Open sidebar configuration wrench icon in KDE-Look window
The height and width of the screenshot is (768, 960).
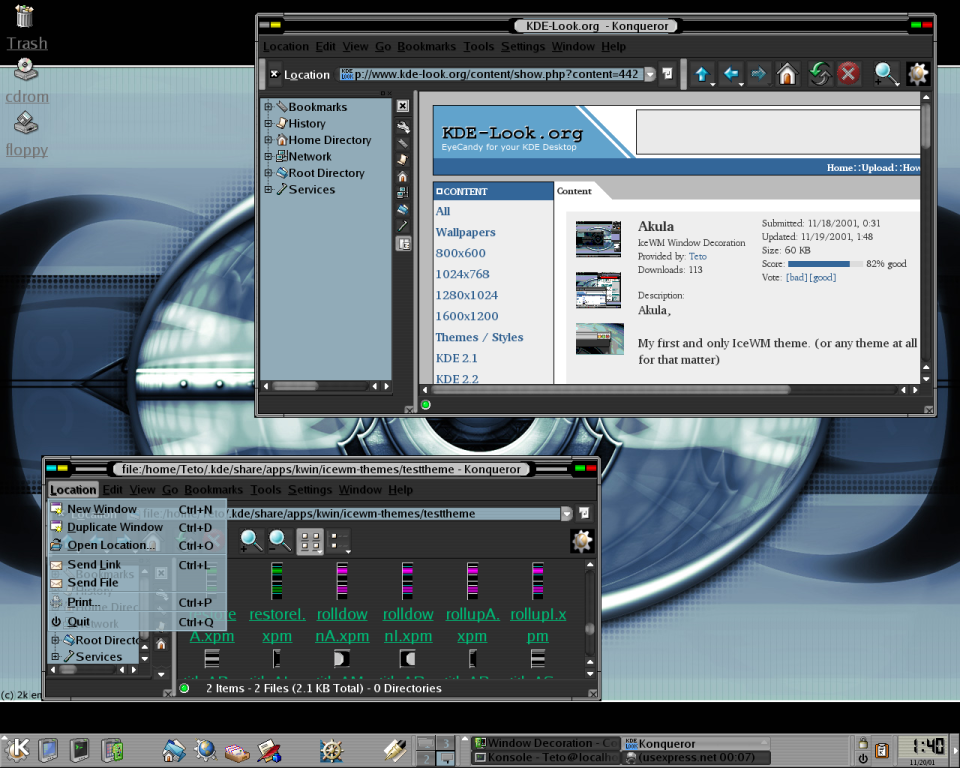(403, 127)
